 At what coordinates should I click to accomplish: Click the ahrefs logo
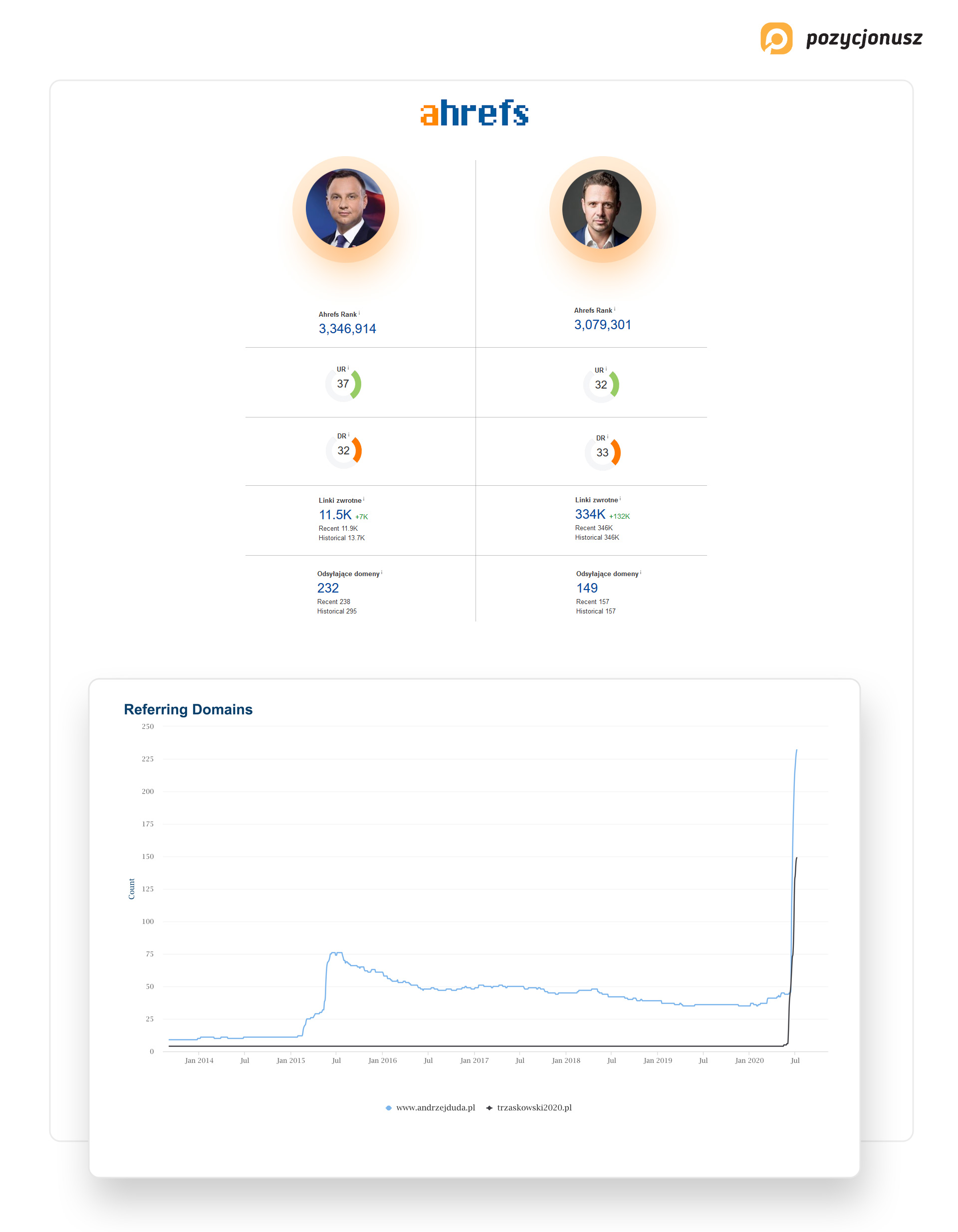pyautogui.click(x=475, y=112)
